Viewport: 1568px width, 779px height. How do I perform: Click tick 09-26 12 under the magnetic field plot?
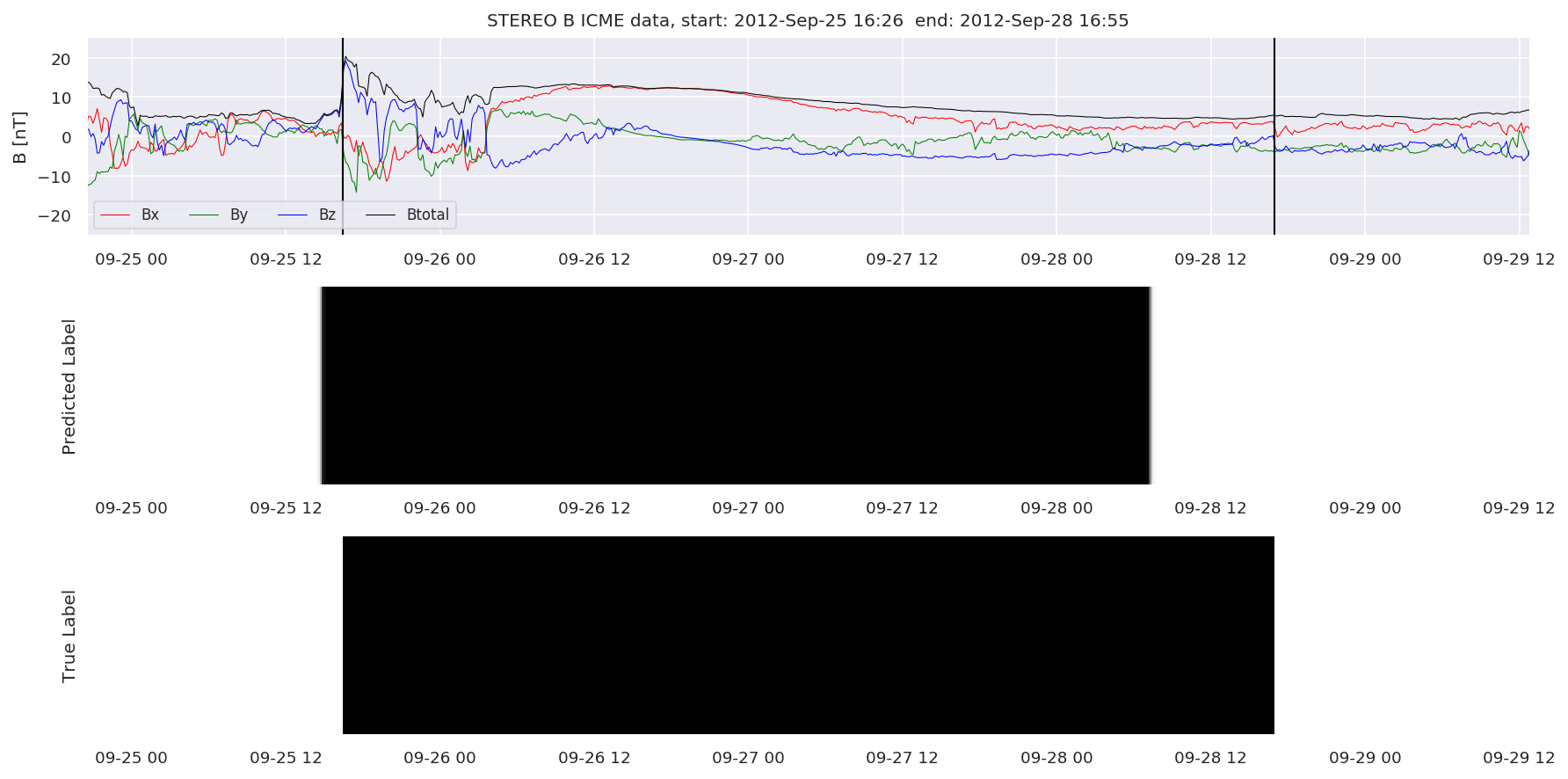tap(595, 259)
